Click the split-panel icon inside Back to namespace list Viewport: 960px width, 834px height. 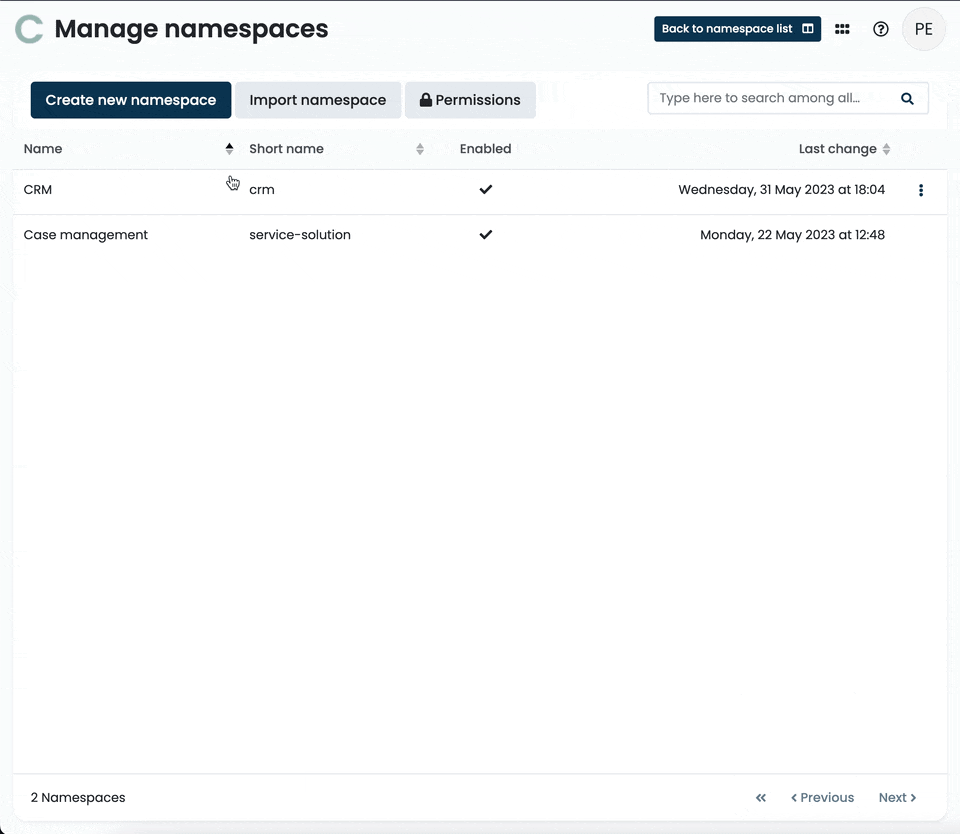[x=808, y=29]
